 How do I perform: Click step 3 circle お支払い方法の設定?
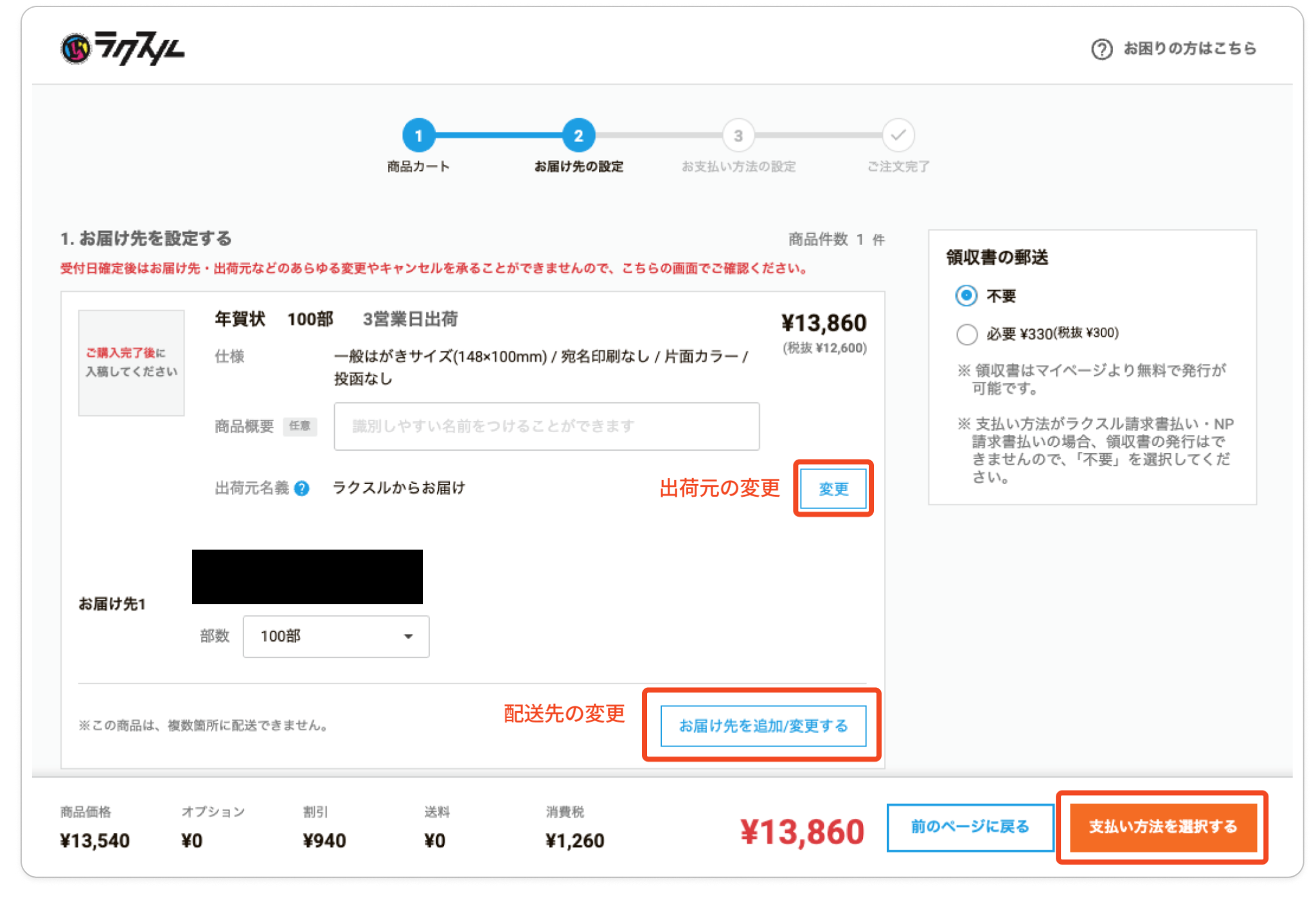(738, 136)
